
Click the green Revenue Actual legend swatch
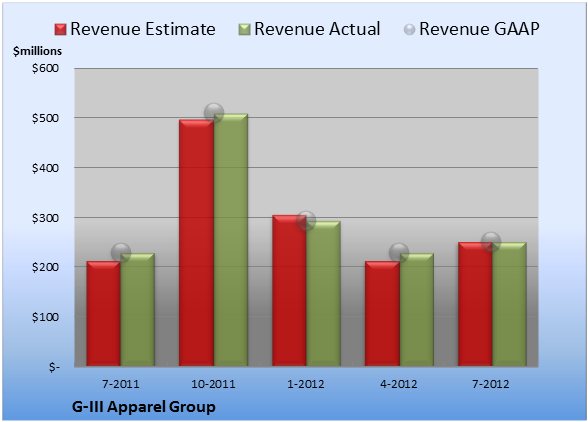pyautogui.click(x=244, y=30)
